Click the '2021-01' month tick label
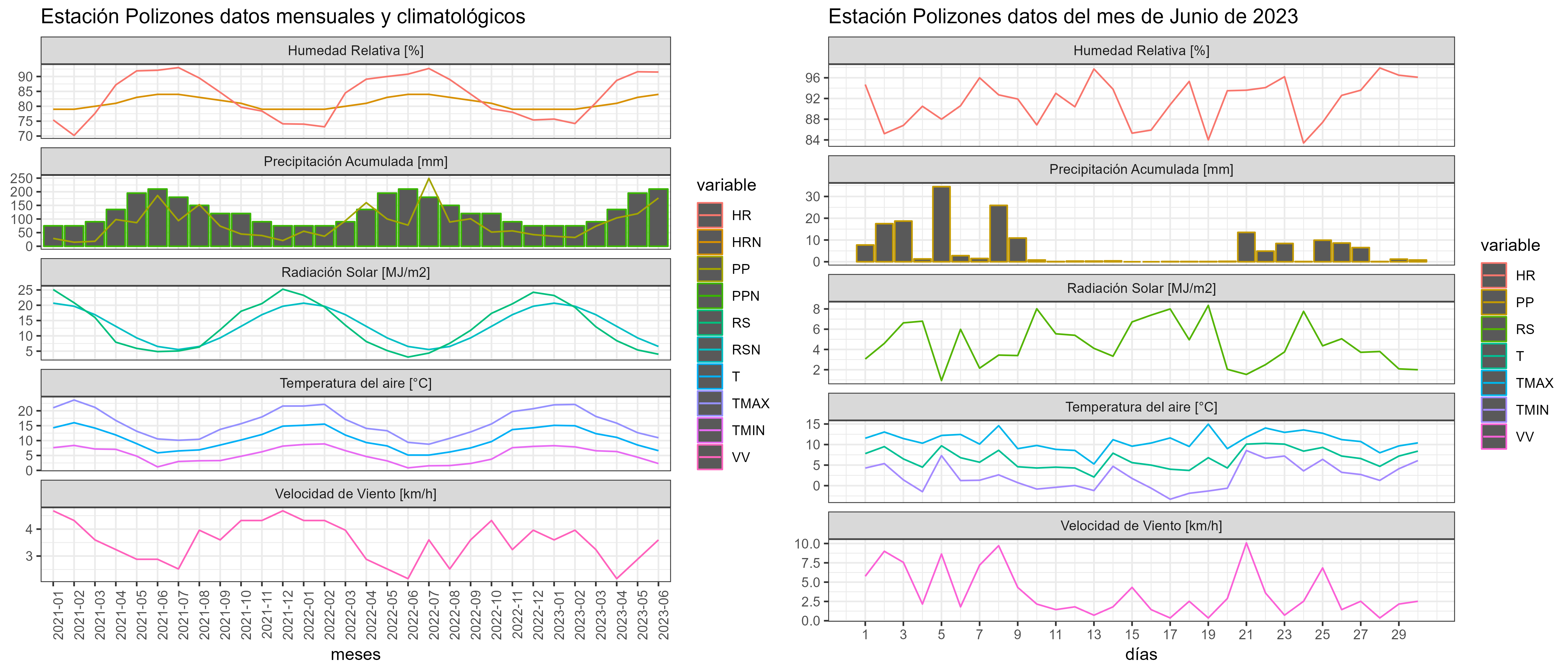The height and width of the screenshot is (672, 1568). point(59,615)
